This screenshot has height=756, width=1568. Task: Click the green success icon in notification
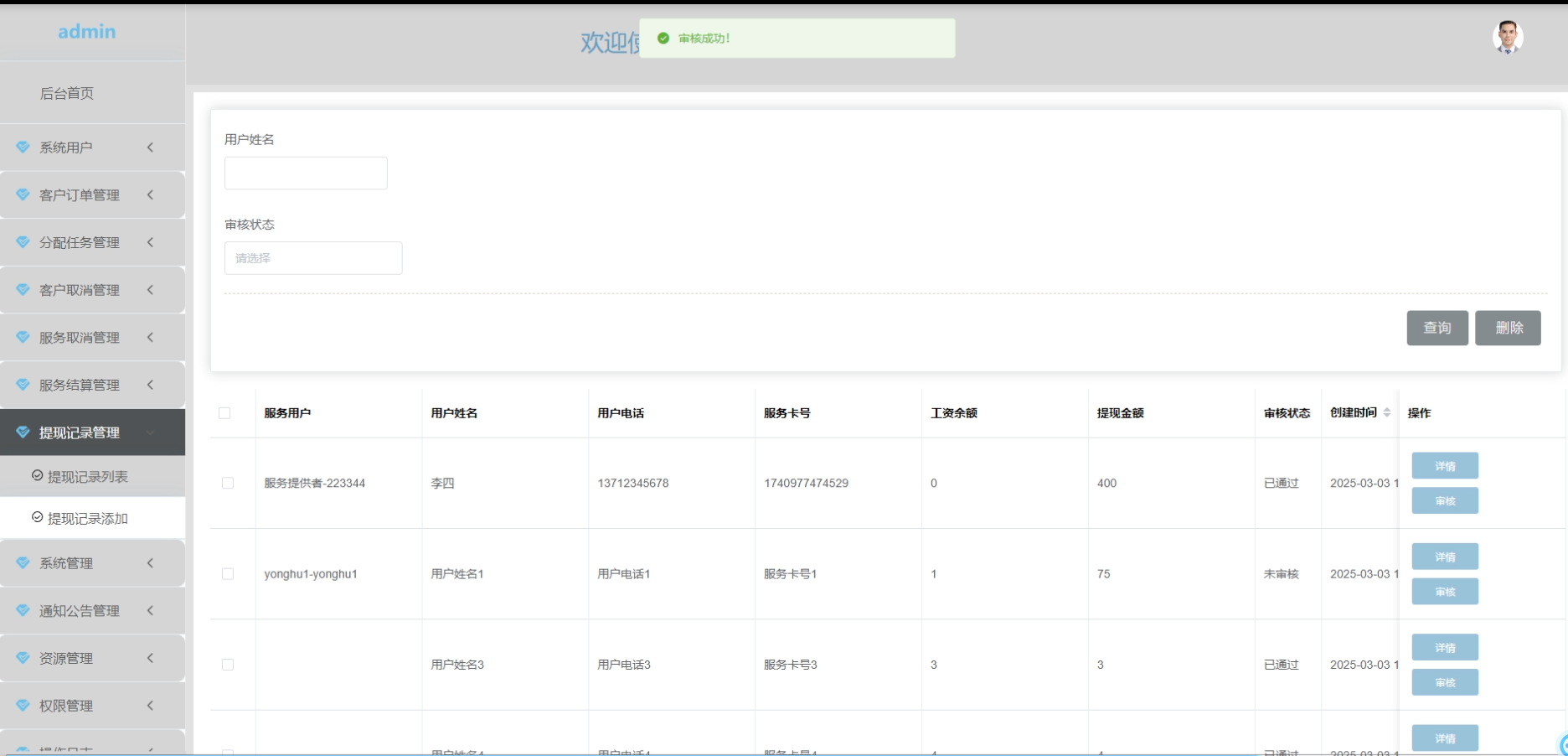[663, 39]
